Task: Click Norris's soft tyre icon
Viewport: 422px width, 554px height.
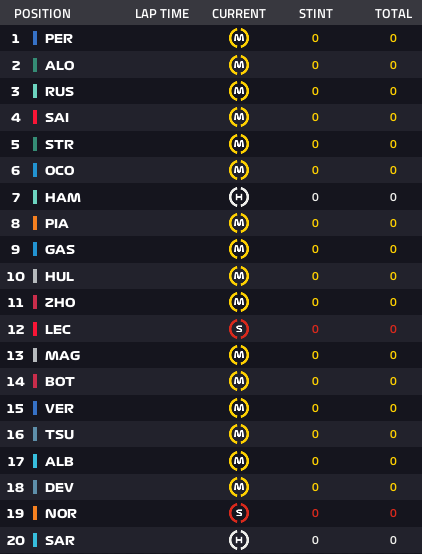Action: 239,513
